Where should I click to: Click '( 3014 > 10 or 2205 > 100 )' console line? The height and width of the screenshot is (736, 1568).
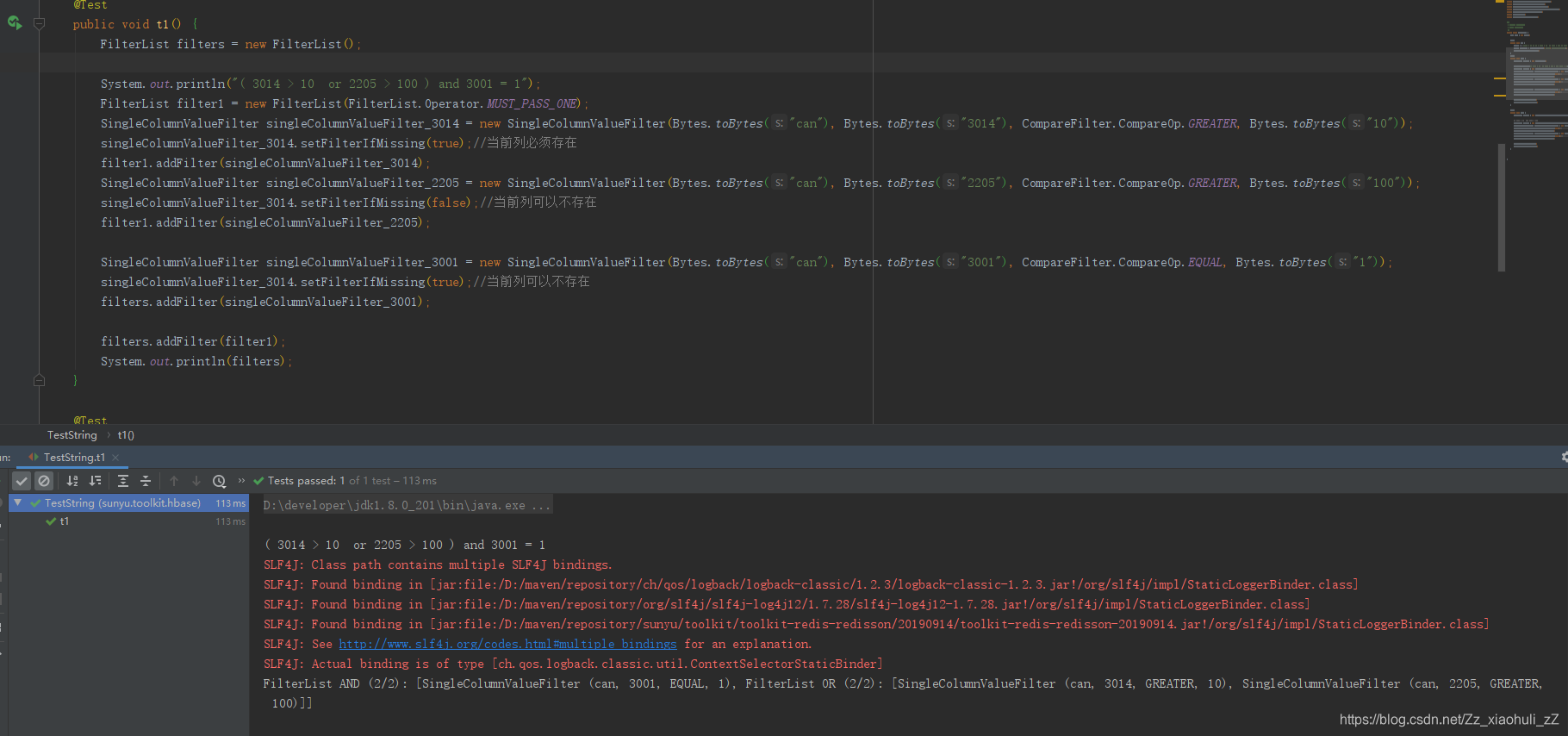(x=404, y=545)
